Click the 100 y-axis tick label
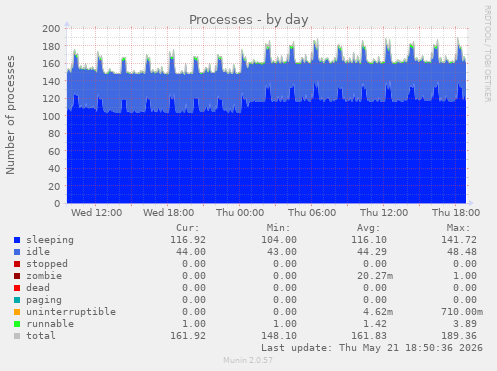Image resolution: width=497 pixels, height=371 pixels. tap(51, 116)
